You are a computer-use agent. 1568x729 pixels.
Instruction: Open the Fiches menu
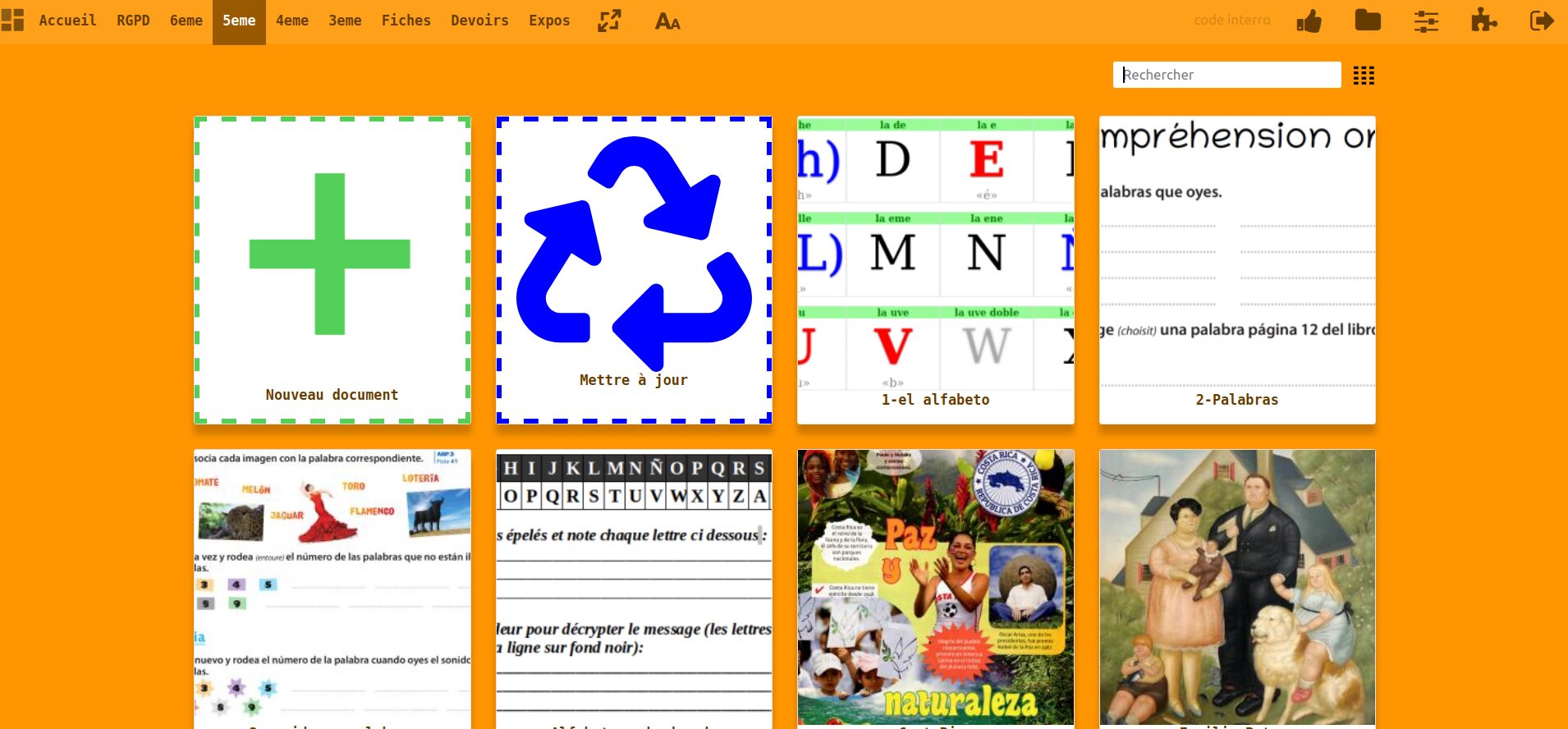coord(406,21)
